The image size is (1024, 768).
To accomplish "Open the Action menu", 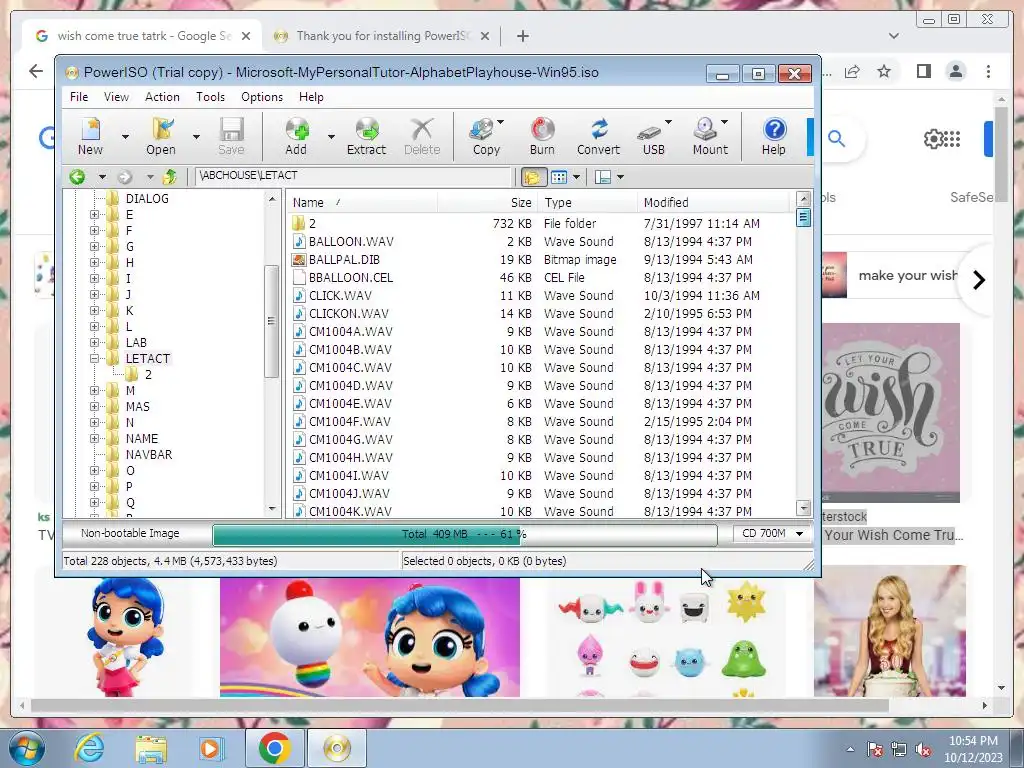I will 162,97.
